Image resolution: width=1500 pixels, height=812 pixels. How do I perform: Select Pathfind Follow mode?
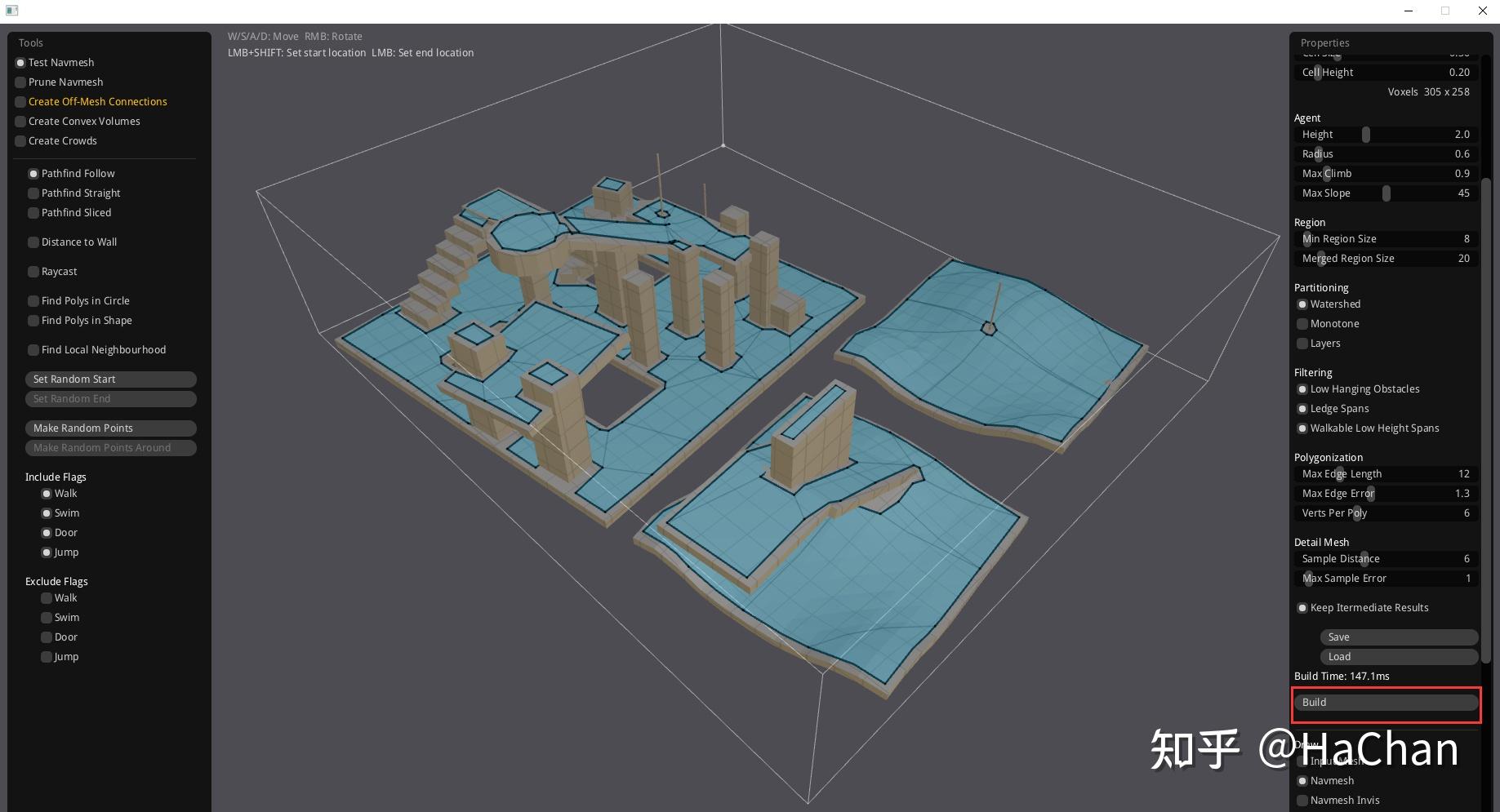(71, 174)
